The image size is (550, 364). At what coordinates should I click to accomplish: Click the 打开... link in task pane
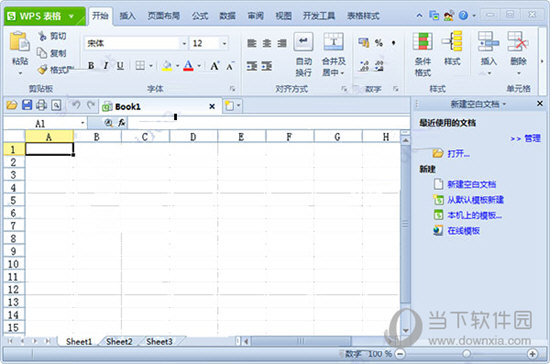458,154
